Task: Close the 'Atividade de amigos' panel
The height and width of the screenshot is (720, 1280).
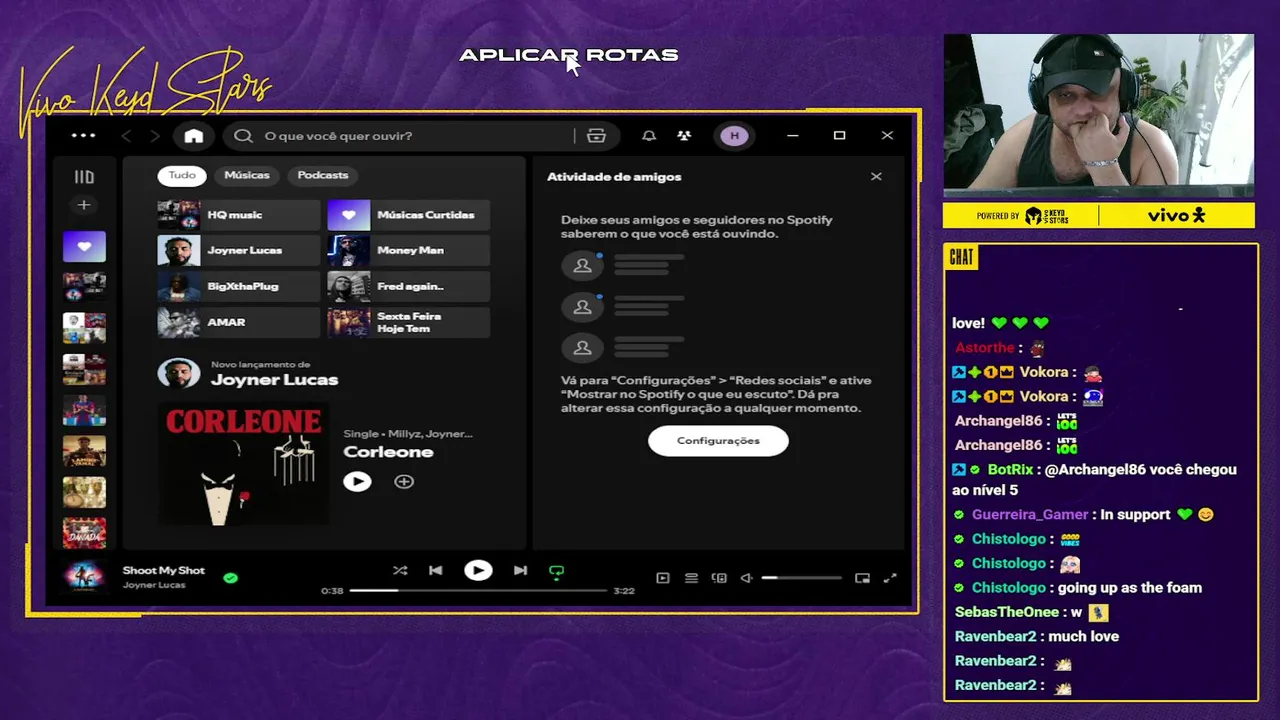Action: 876,177
